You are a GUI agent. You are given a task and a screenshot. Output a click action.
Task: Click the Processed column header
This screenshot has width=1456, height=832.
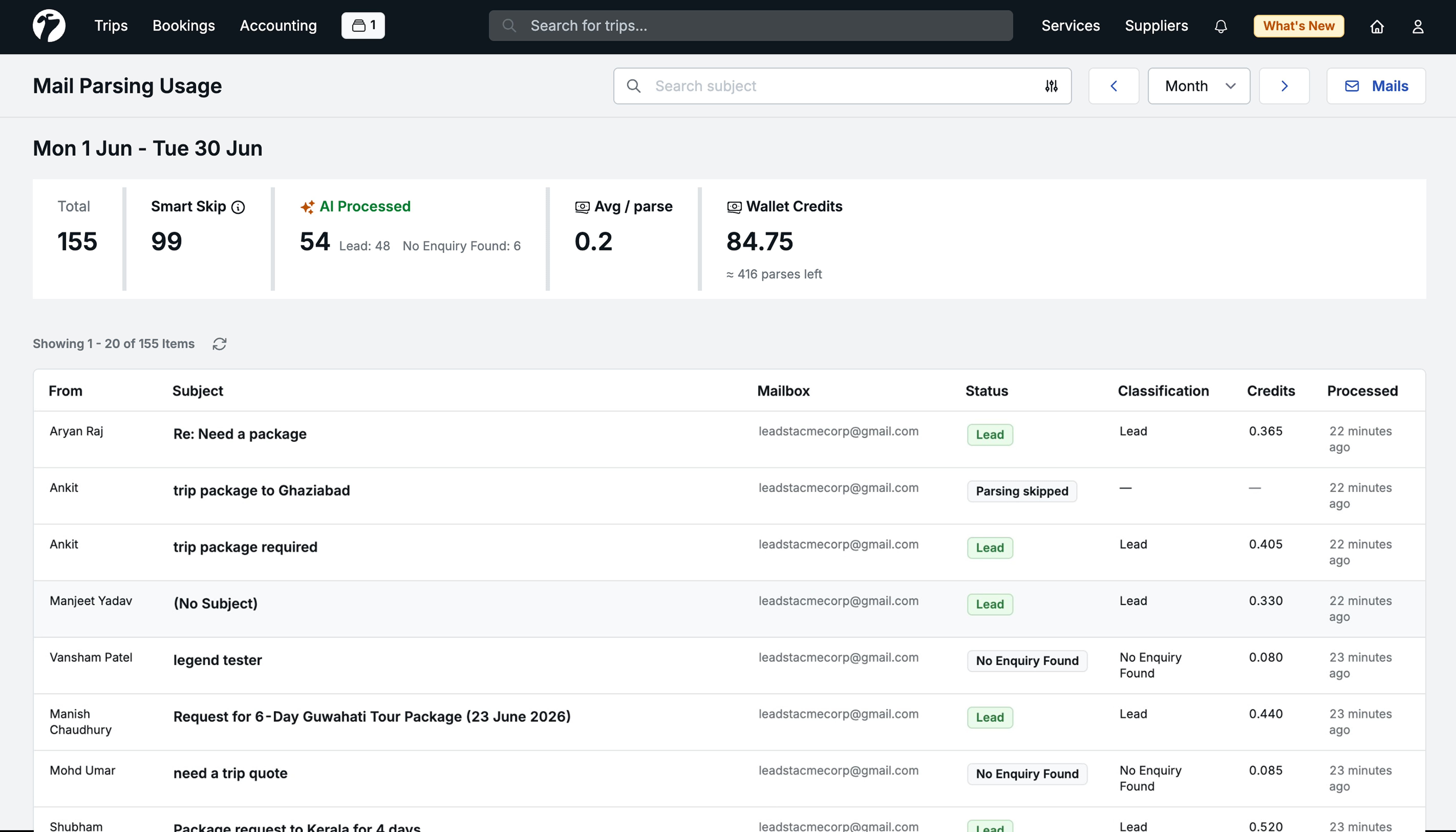coord(1362,391)
